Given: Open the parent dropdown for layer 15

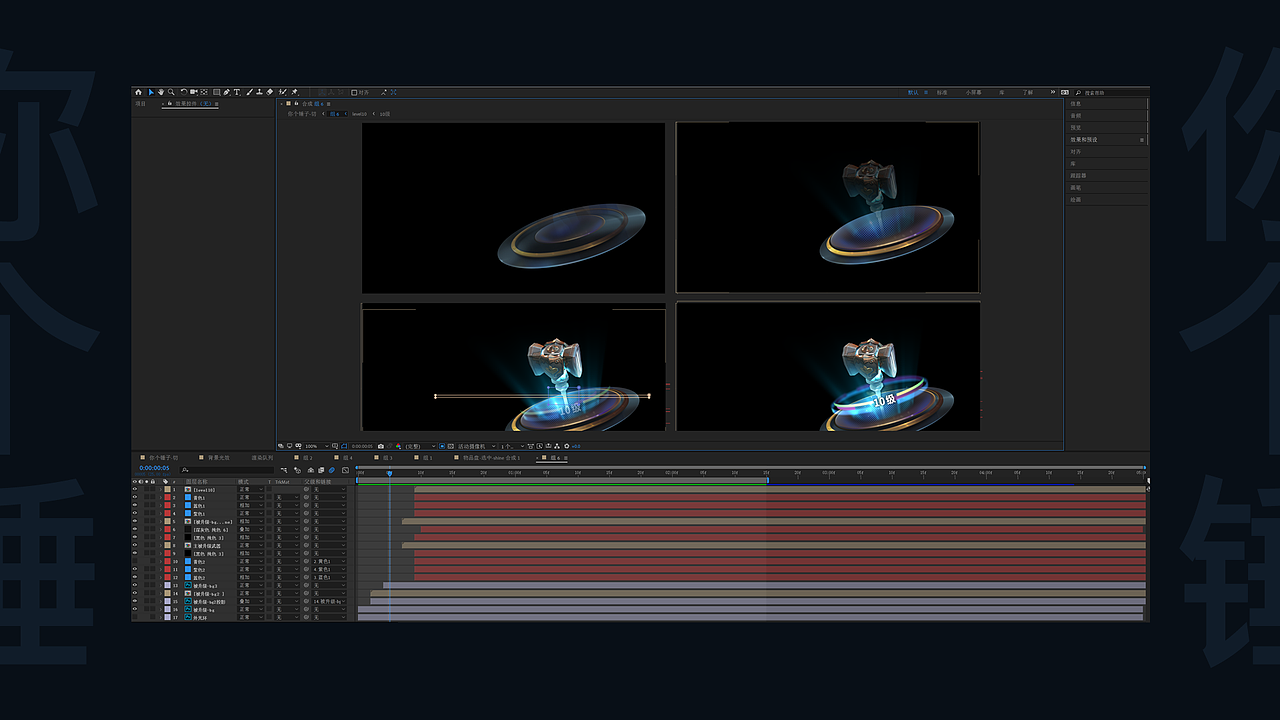Looking at the screenshot, I should click(329, 601).
